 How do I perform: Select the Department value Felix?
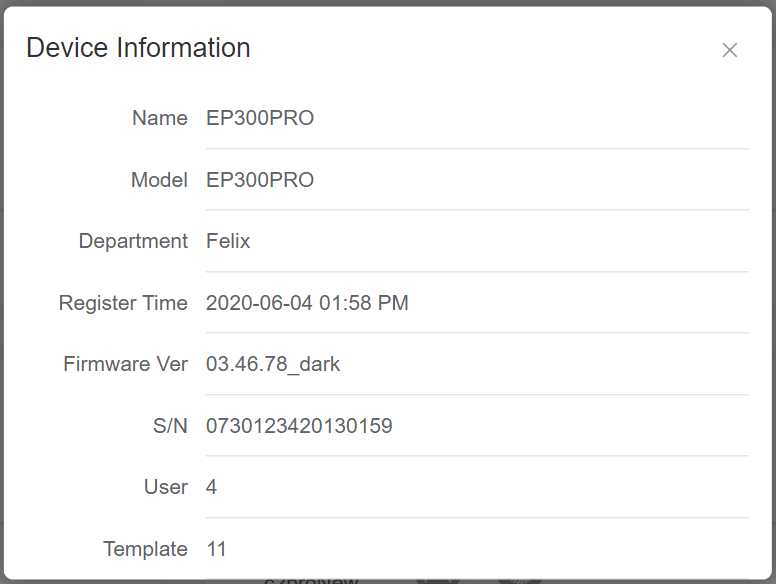228,241
